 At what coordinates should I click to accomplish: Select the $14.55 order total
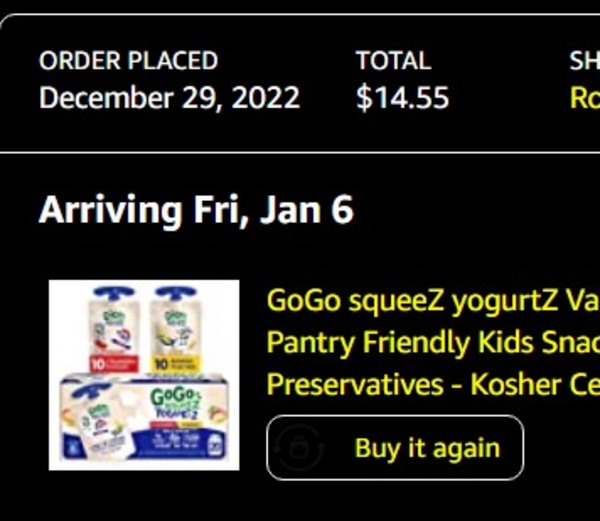pyautogui.click(x=402, y=98)
